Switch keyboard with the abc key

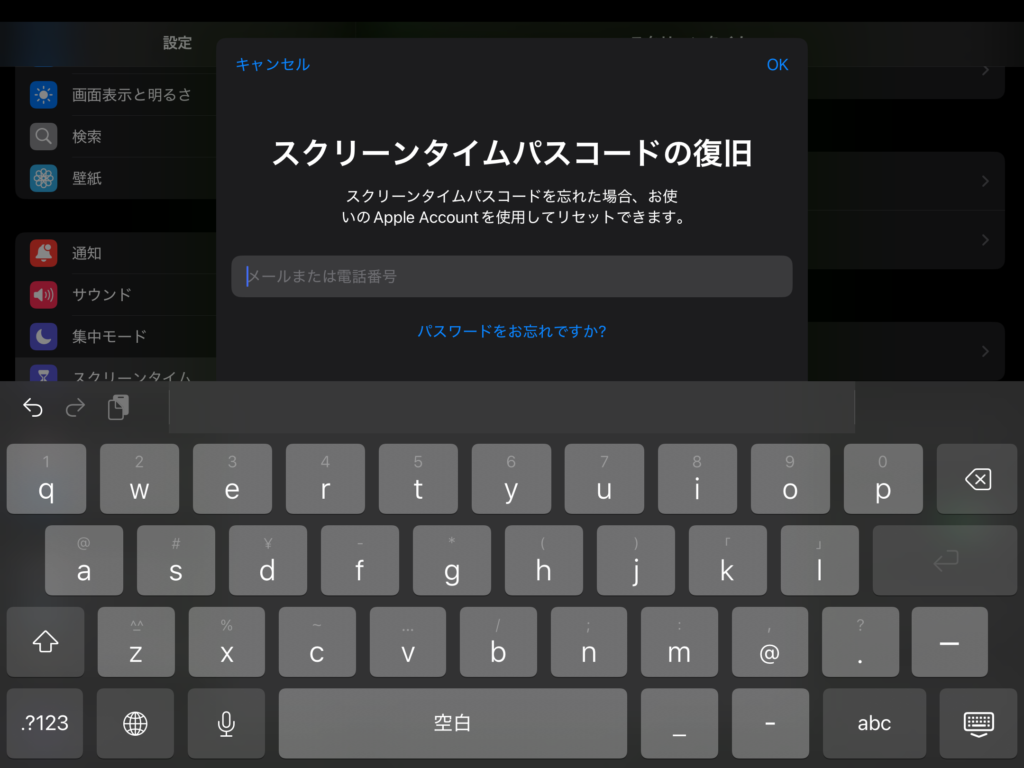pyautogui.click(x=874, y=723)
